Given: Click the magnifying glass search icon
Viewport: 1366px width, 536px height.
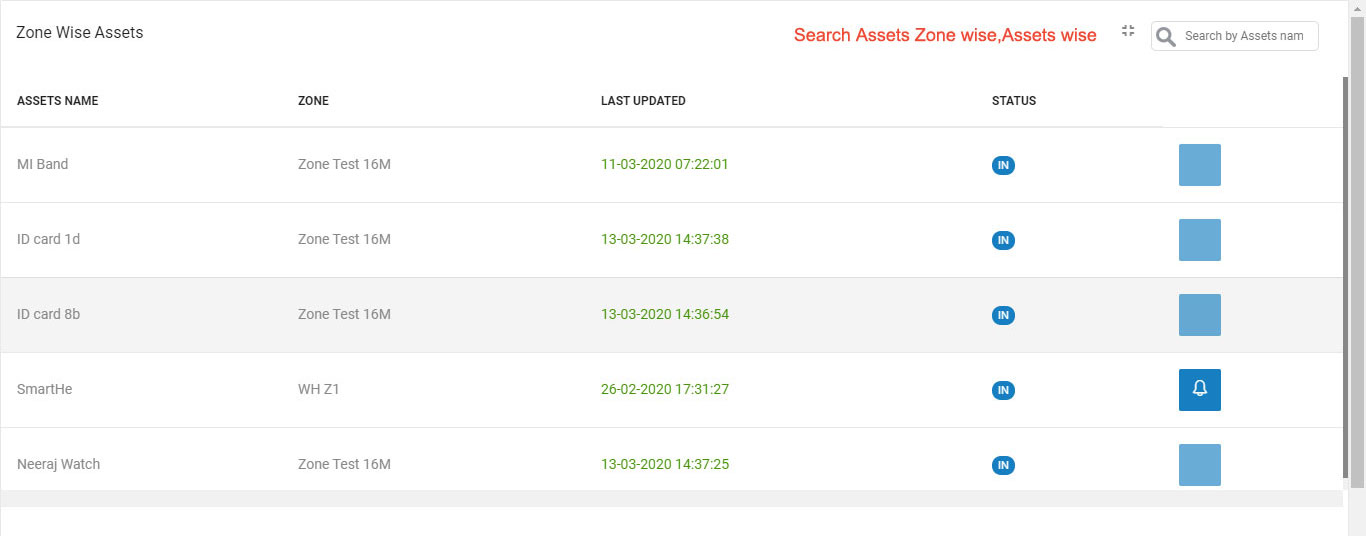Looking at the screenshot, I should point(1165,37).
